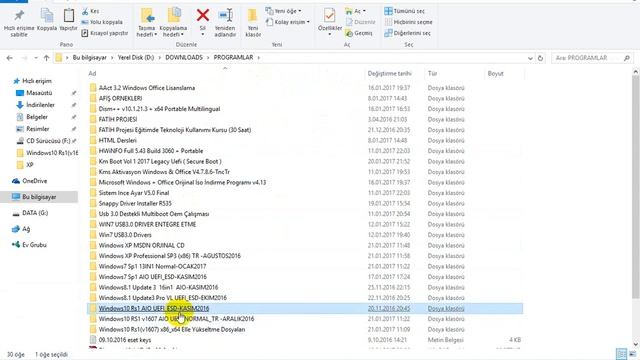
Task: Click Bu bilgisayar in address bar
Action: click(89, 58)
